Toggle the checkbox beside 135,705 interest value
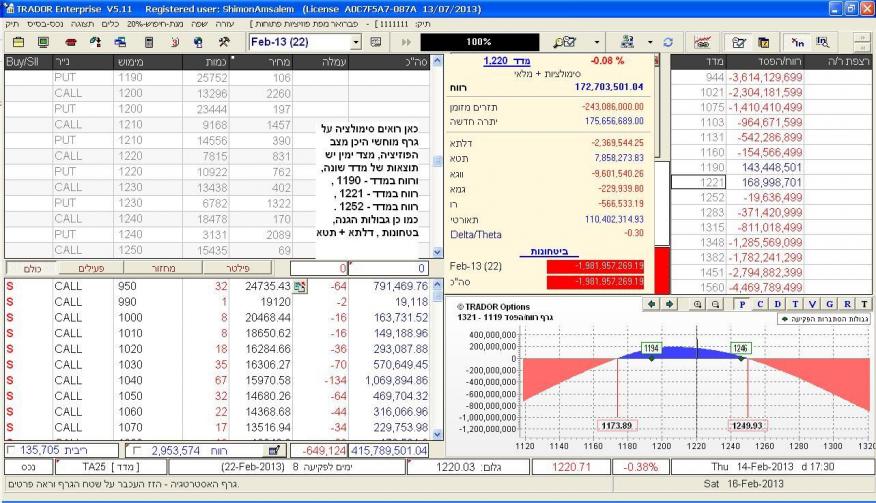This screenshot has width=876, height=503. point(12,451)
